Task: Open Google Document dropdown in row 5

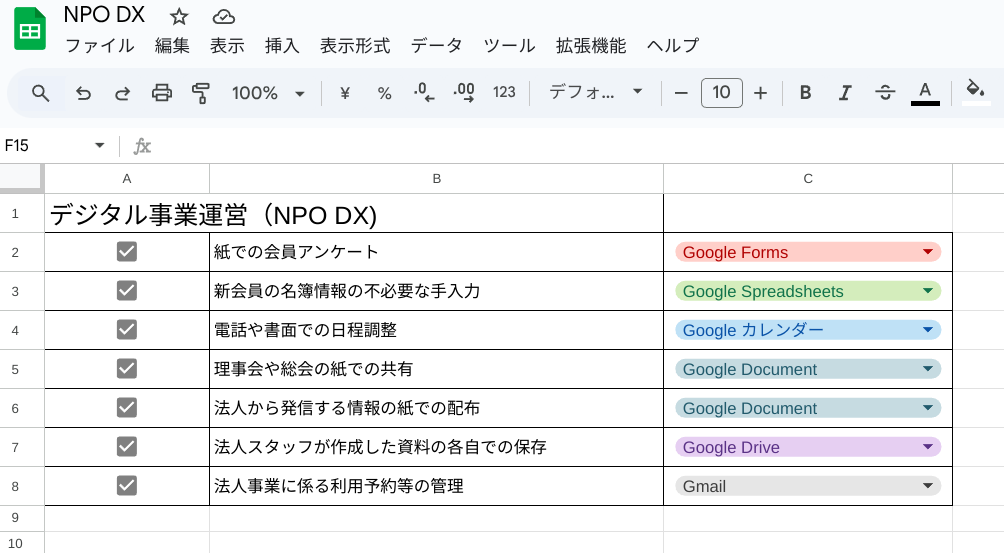Action: coord(808,369)
